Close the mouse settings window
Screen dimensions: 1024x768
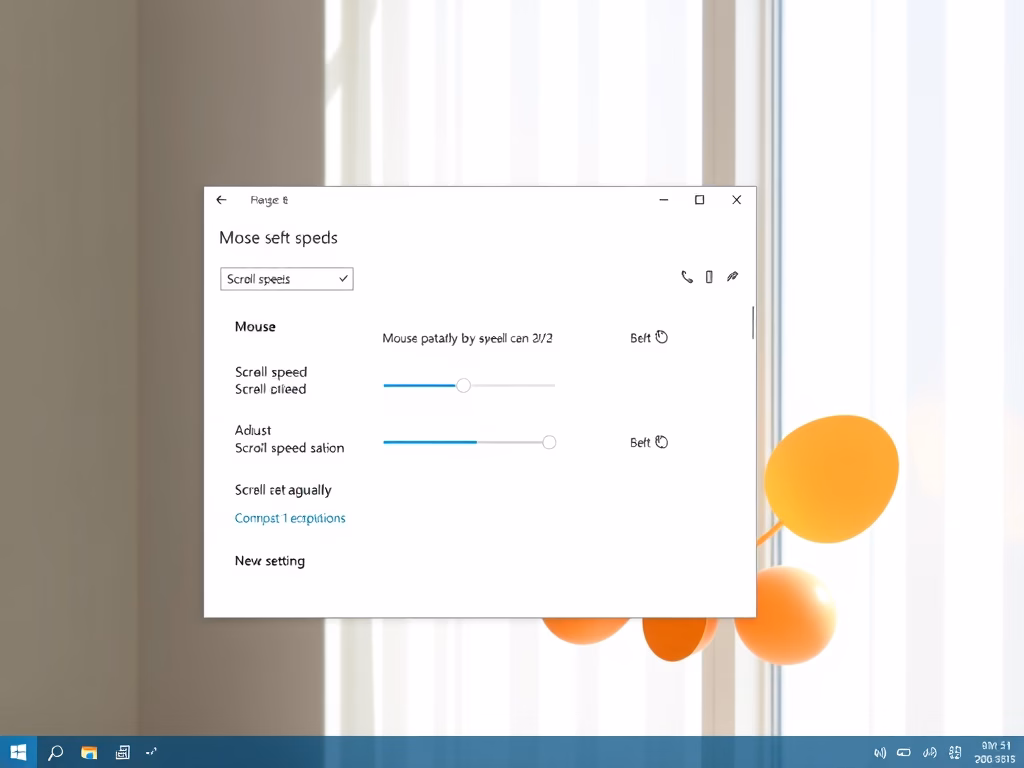pyautogui.click(x=737, y=200)
